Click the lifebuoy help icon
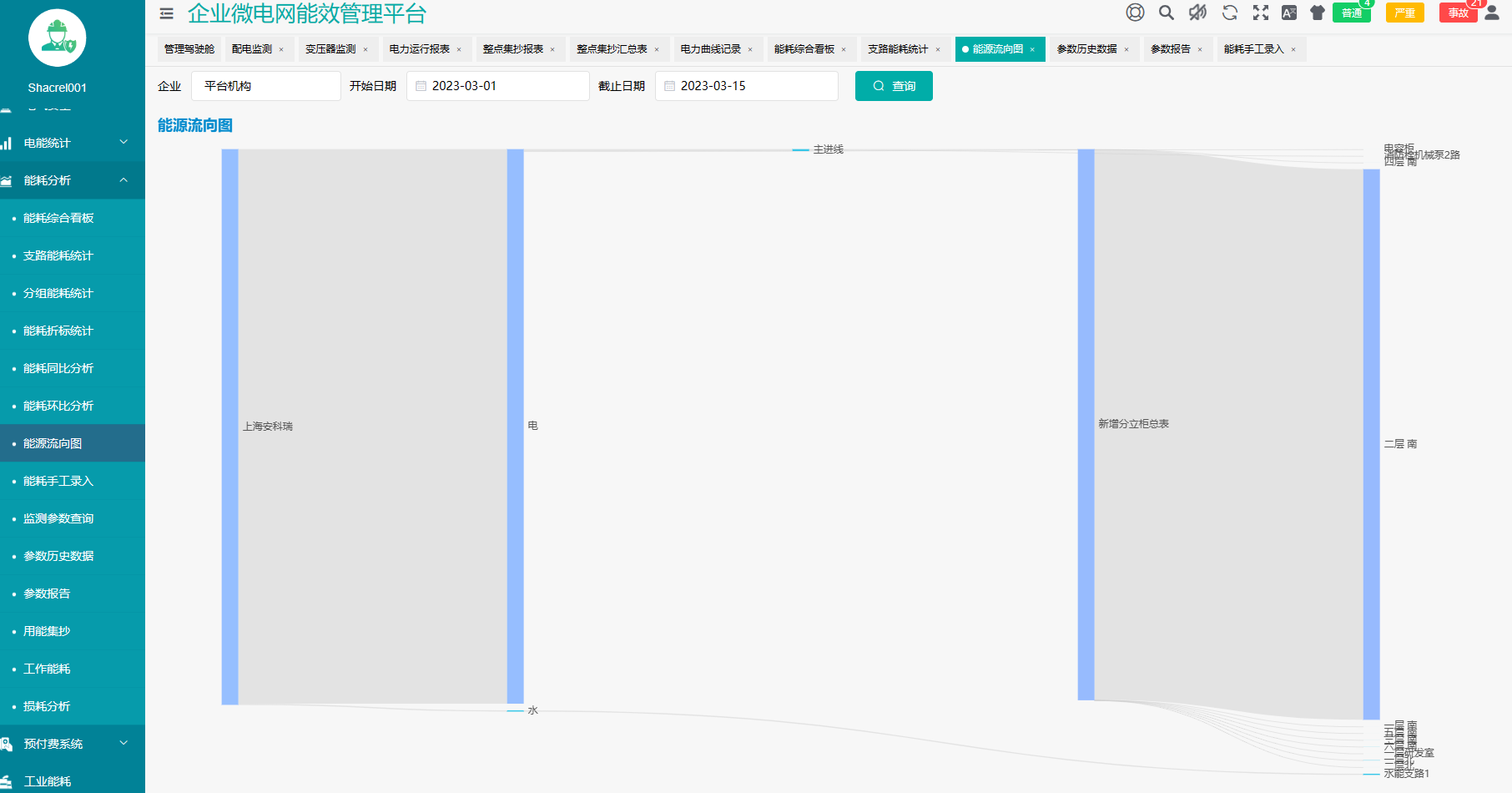The height and width of the screenshot is (793, 1512). (x=1135, y=13)
